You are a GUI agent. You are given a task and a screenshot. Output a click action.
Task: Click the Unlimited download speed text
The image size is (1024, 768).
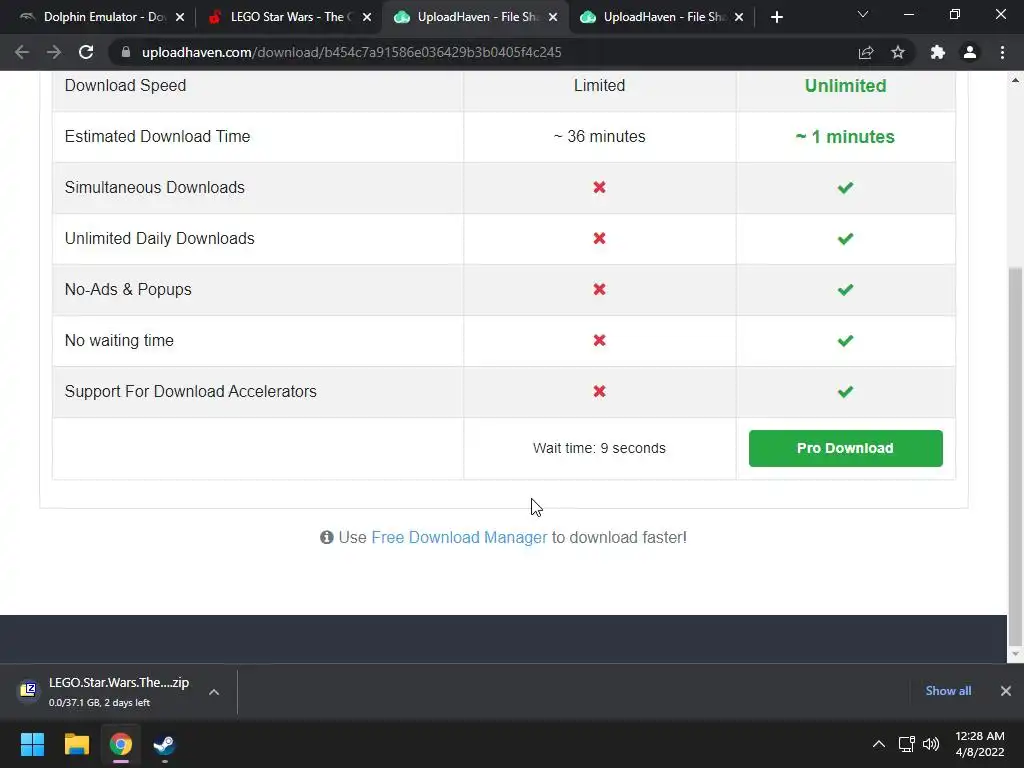(845, 86)
